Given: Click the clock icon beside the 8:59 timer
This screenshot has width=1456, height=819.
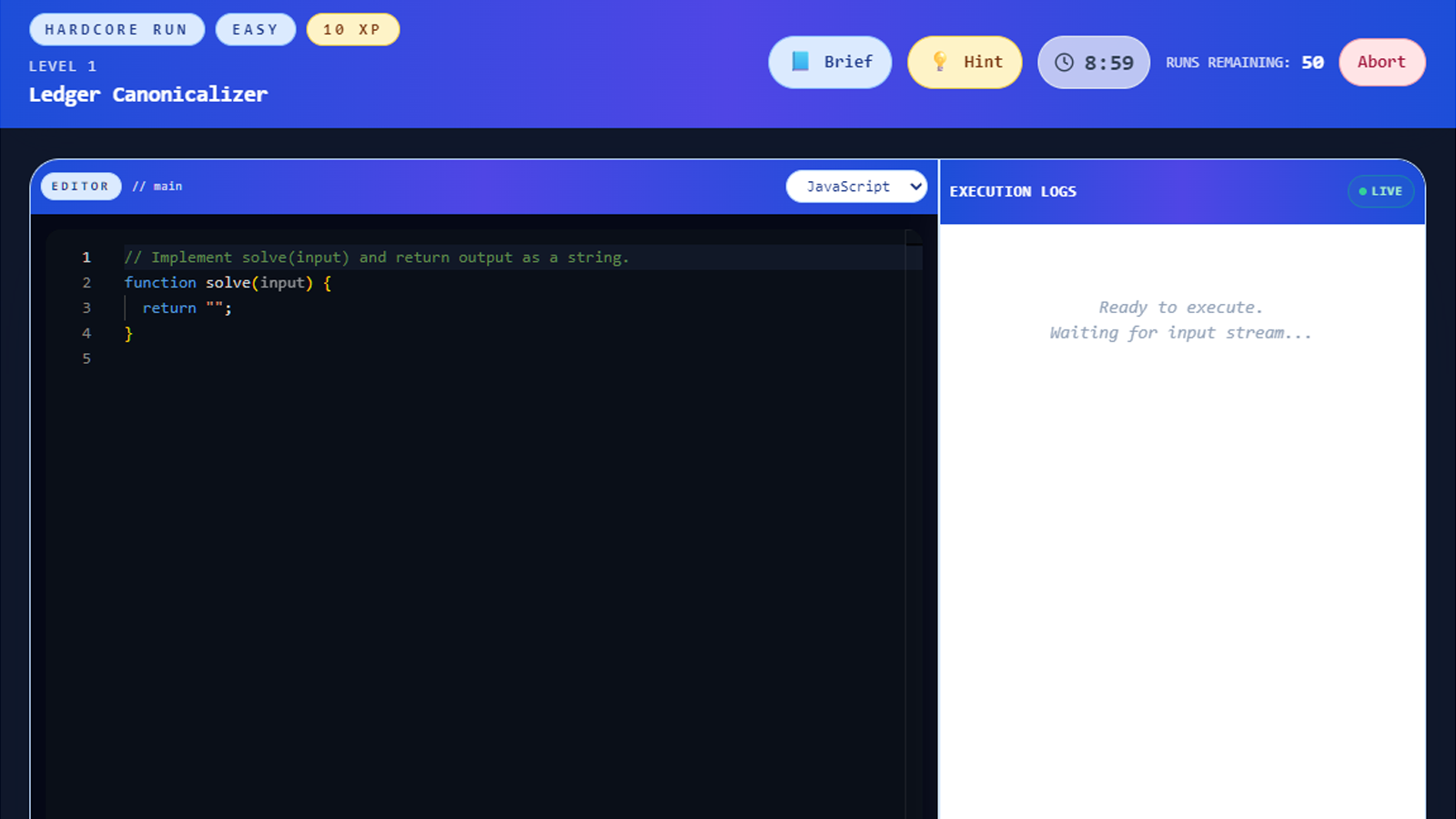Looking at the screenshot, I should coord(1064,62).
